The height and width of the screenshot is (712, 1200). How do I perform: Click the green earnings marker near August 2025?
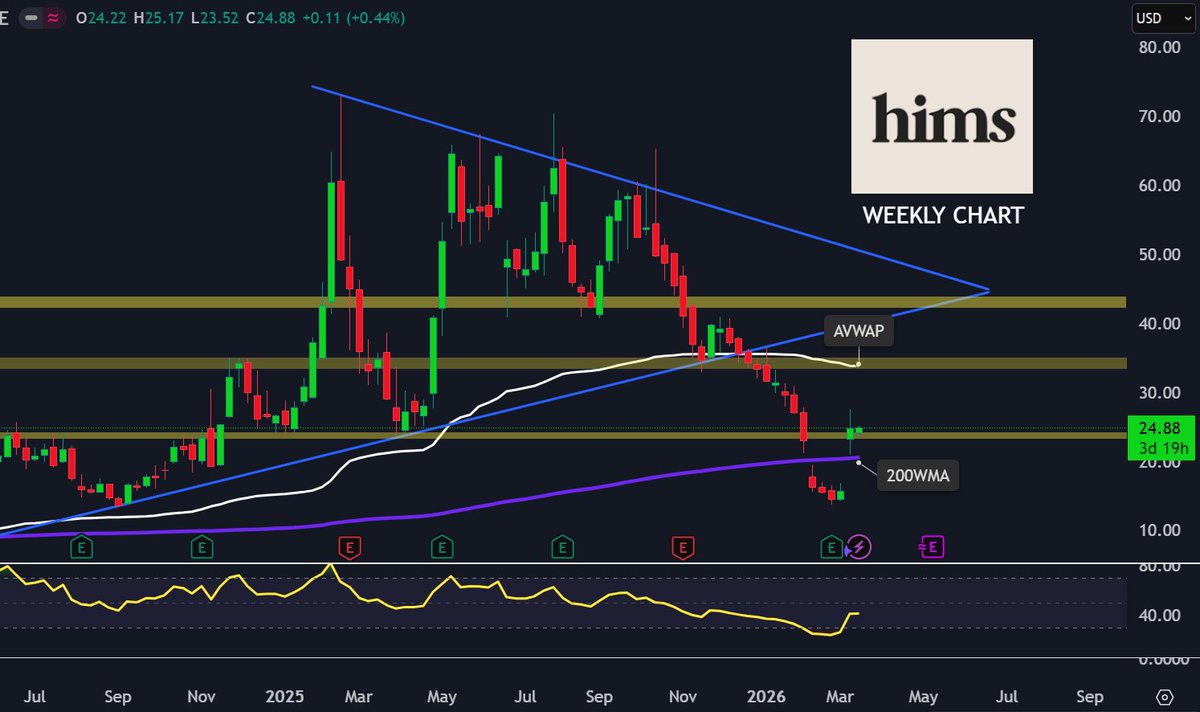pyautogui.click(x=562, y=547)
